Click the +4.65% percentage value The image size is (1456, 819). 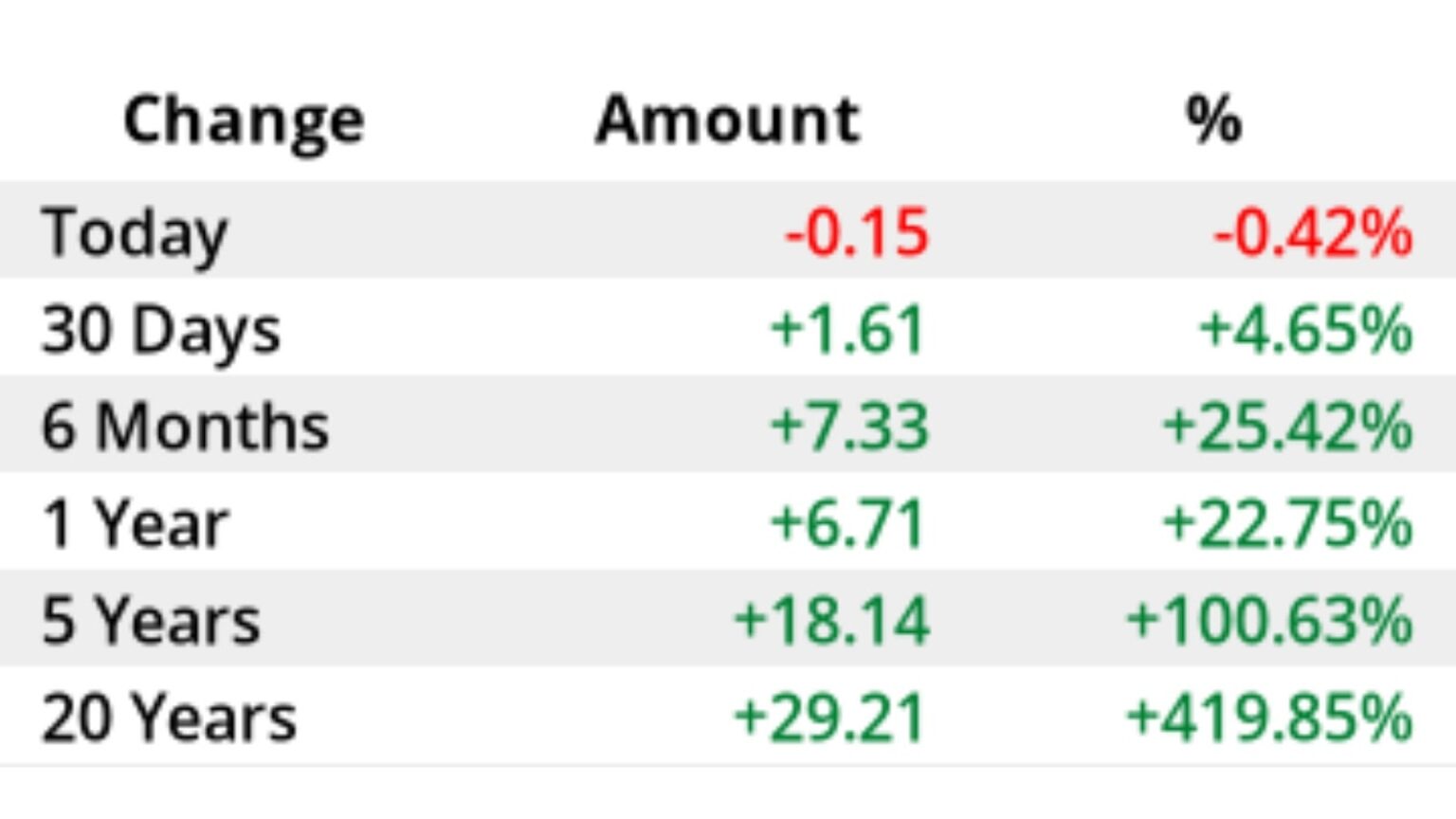click(x=1306, y=330)
